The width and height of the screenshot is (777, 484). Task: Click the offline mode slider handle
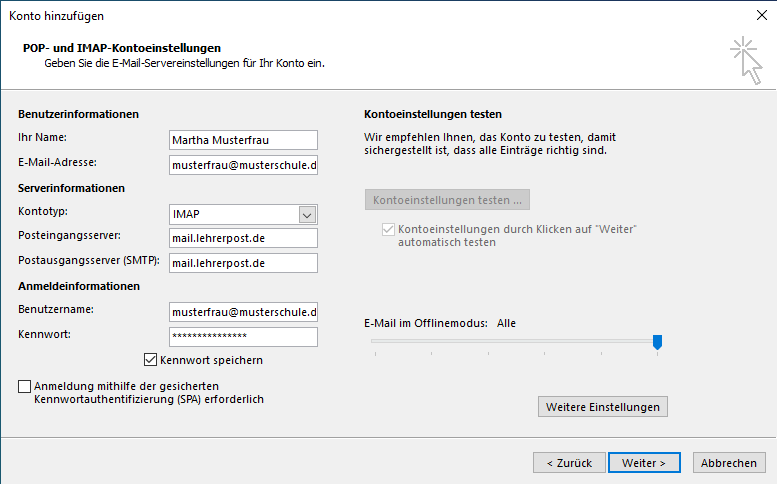pos(657,342)
